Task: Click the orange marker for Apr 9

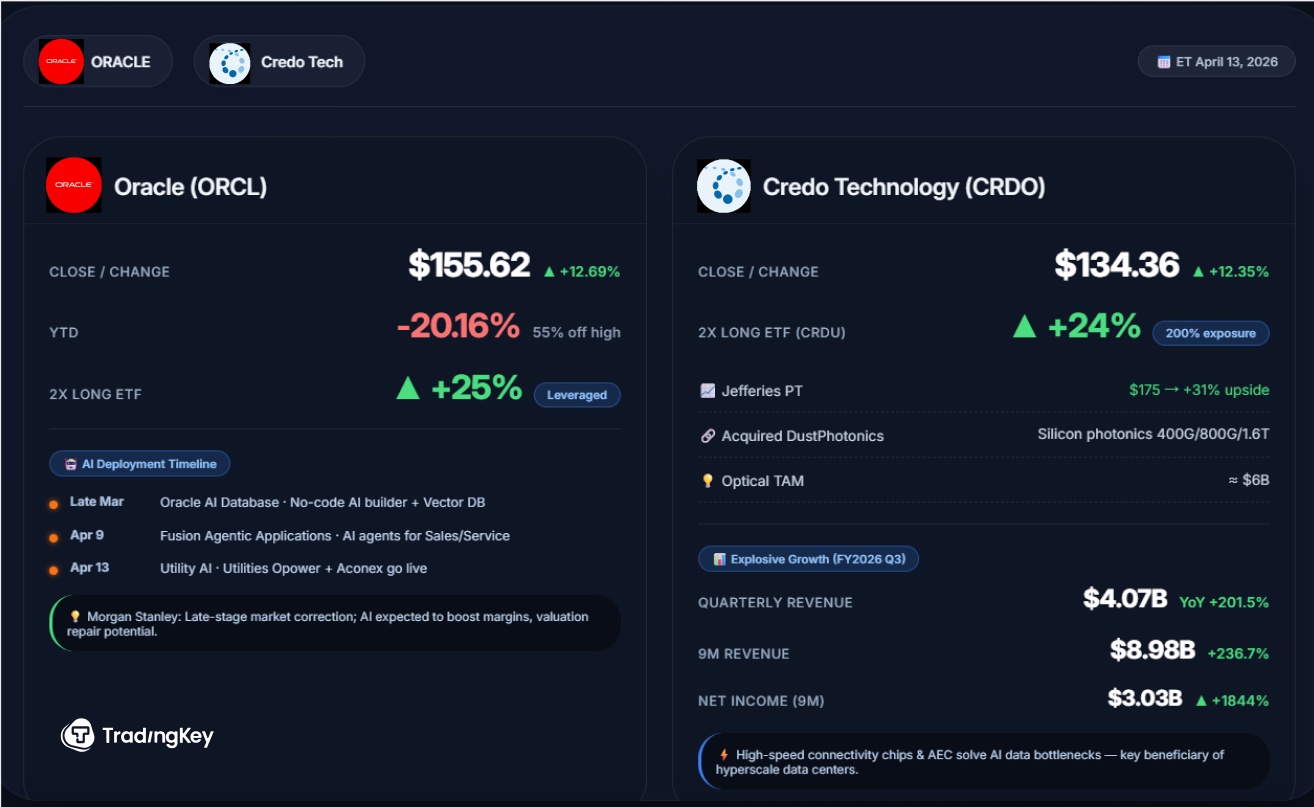Action: pyautogui.click(x=53, y=537)
